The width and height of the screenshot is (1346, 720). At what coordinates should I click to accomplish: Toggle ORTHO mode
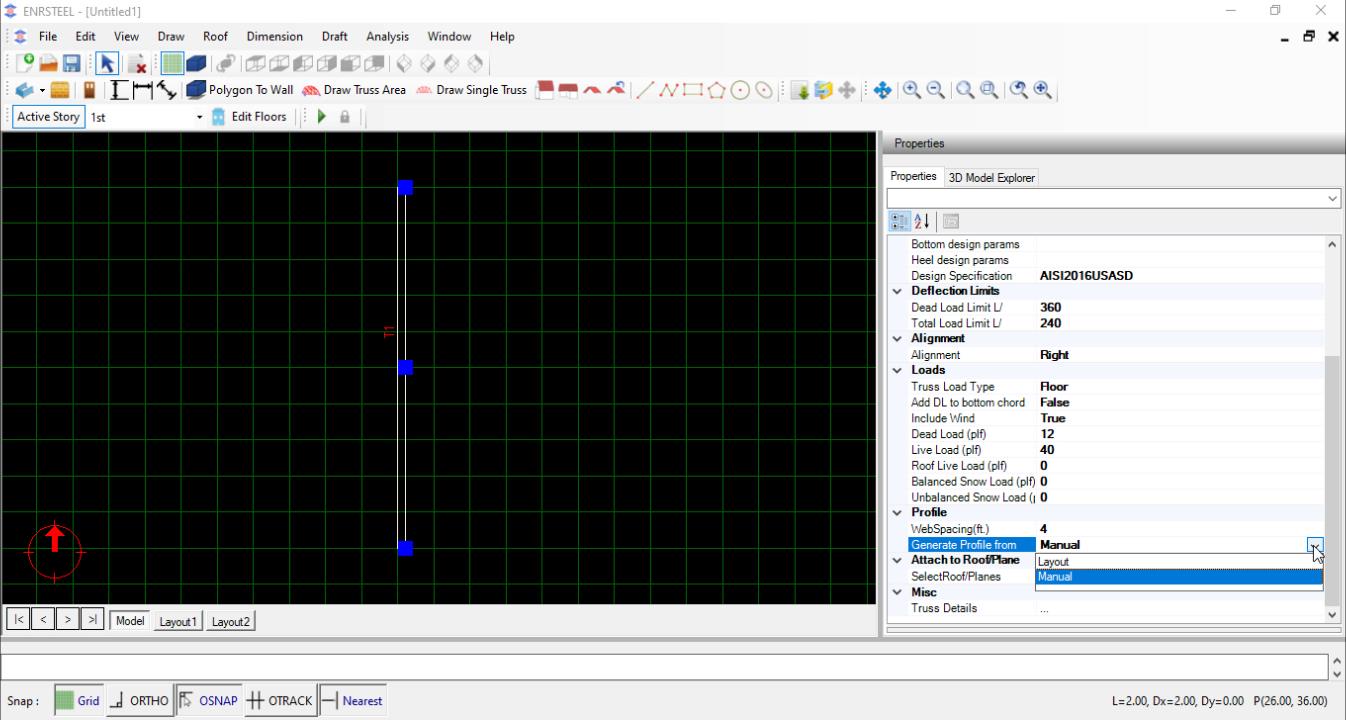[139, 701]
